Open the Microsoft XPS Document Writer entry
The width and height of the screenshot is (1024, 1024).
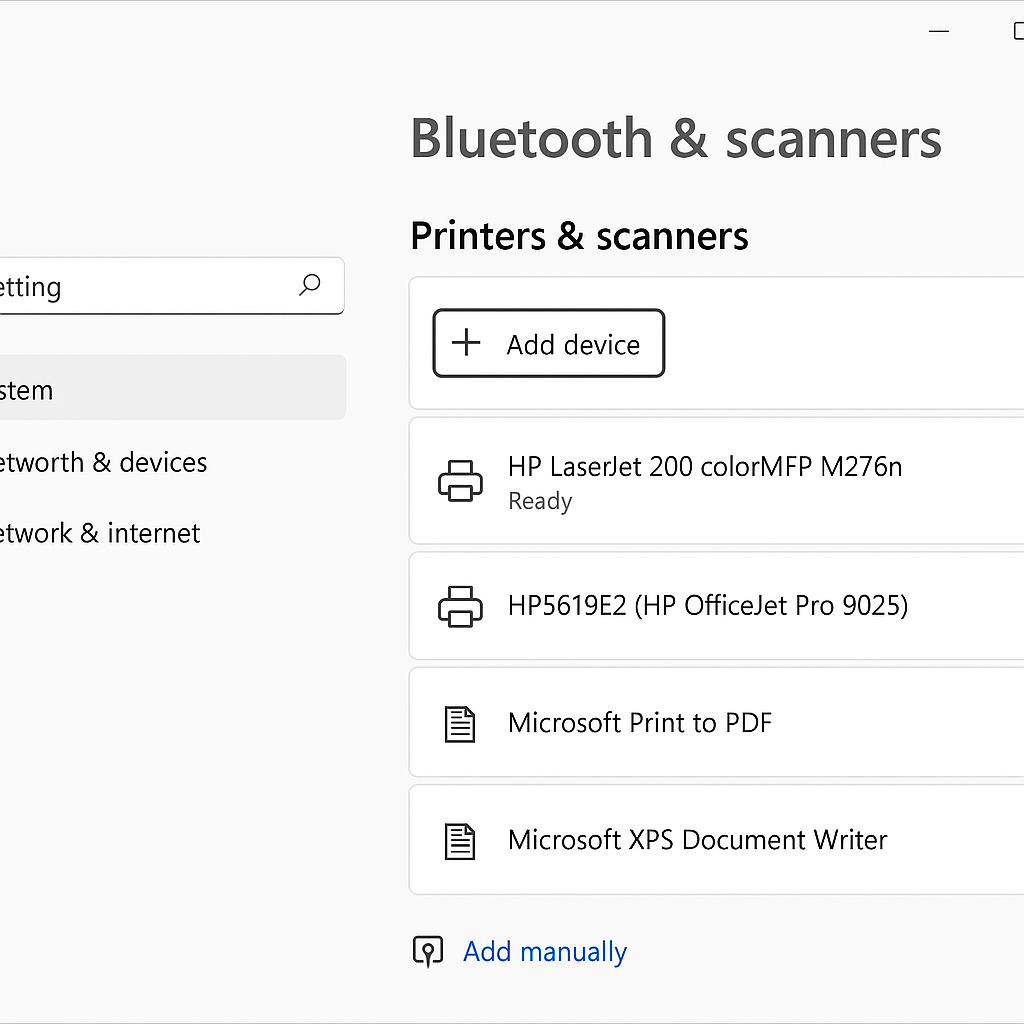click(x=716, y=840)
